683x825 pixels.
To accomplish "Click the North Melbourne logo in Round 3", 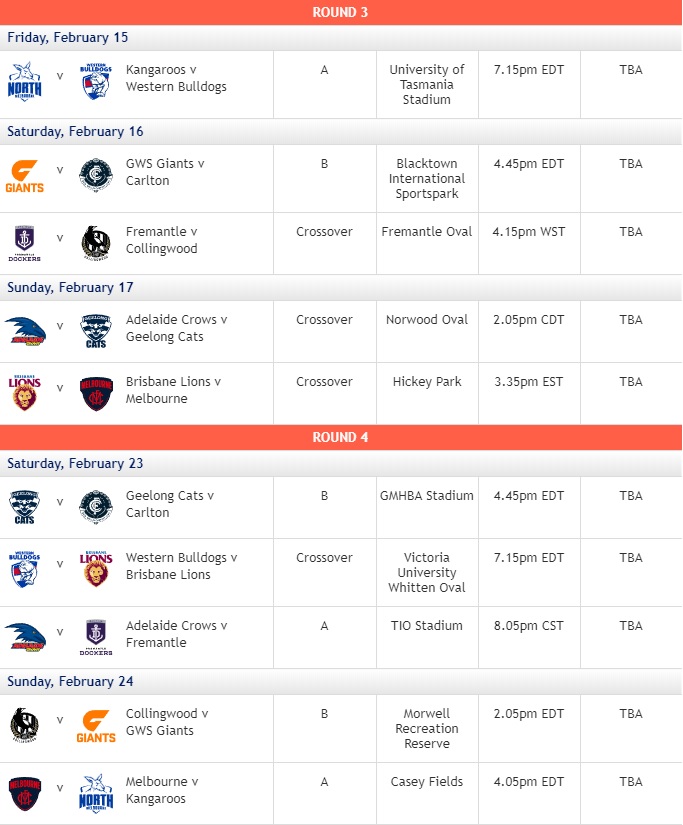I will click(x=24, y=81).
